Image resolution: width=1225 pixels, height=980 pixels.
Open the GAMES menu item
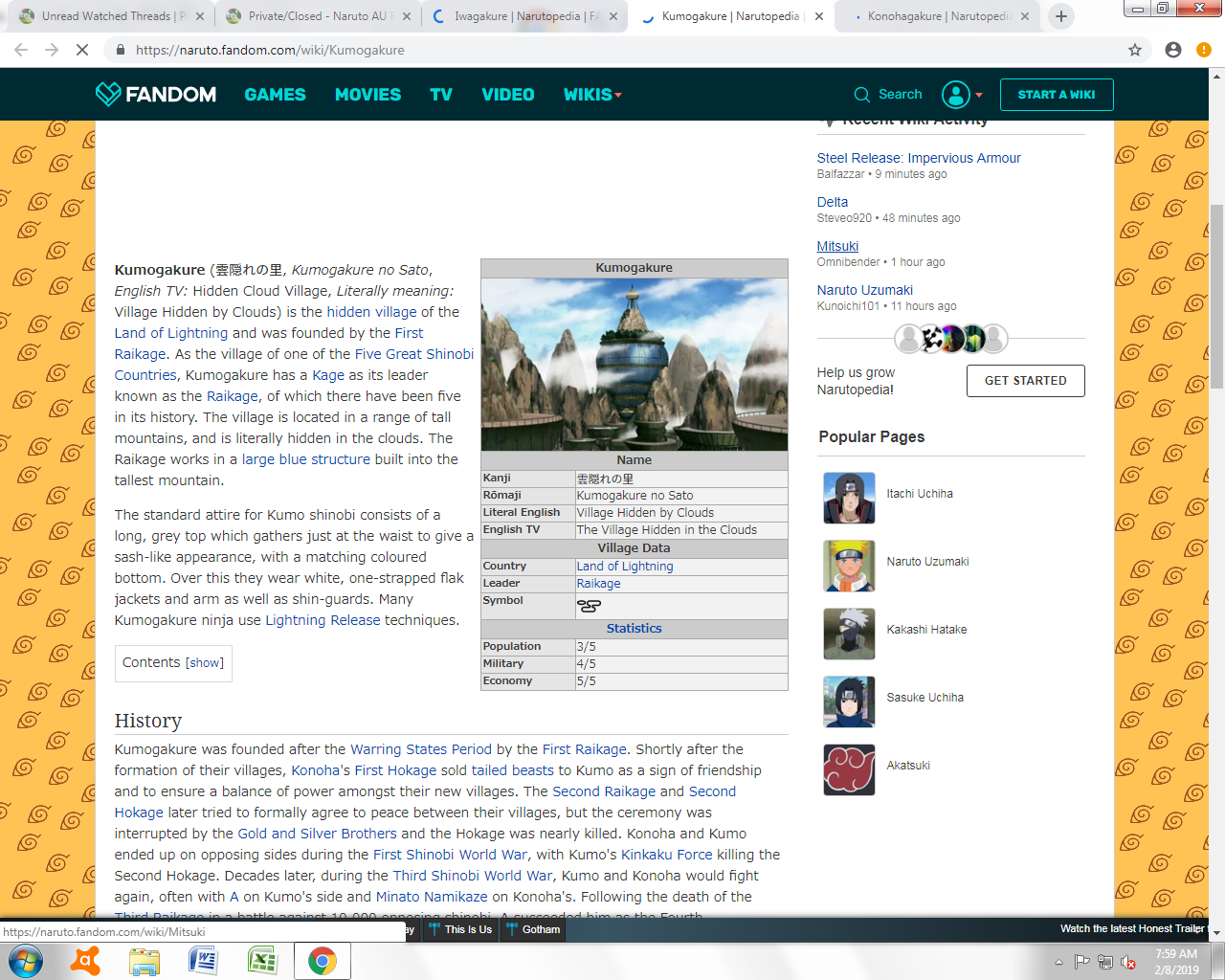tap(275, 95)
